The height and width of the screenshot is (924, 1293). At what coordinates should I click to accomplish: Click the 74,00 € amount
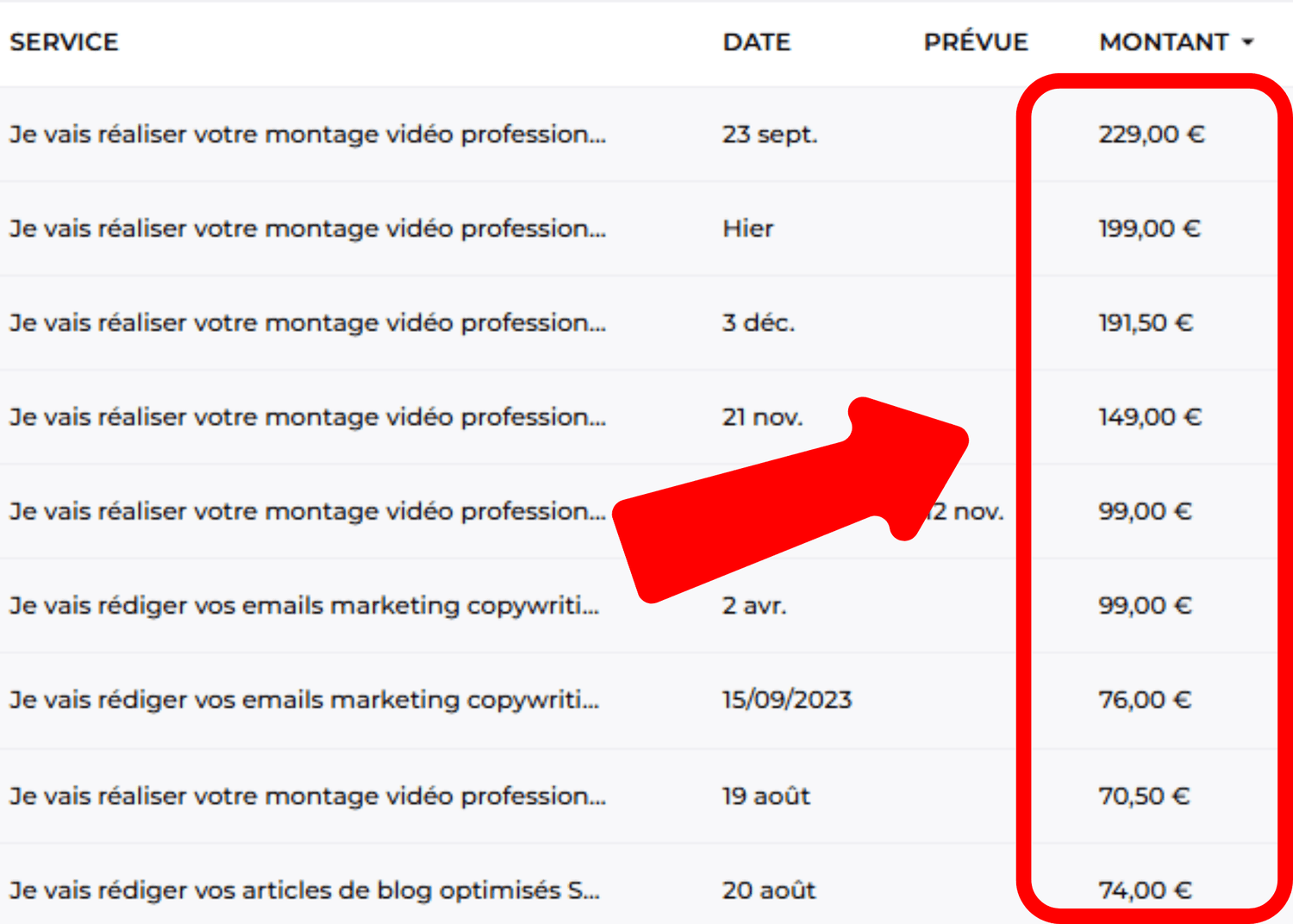pyautogui.click(x=1145, y=890)
